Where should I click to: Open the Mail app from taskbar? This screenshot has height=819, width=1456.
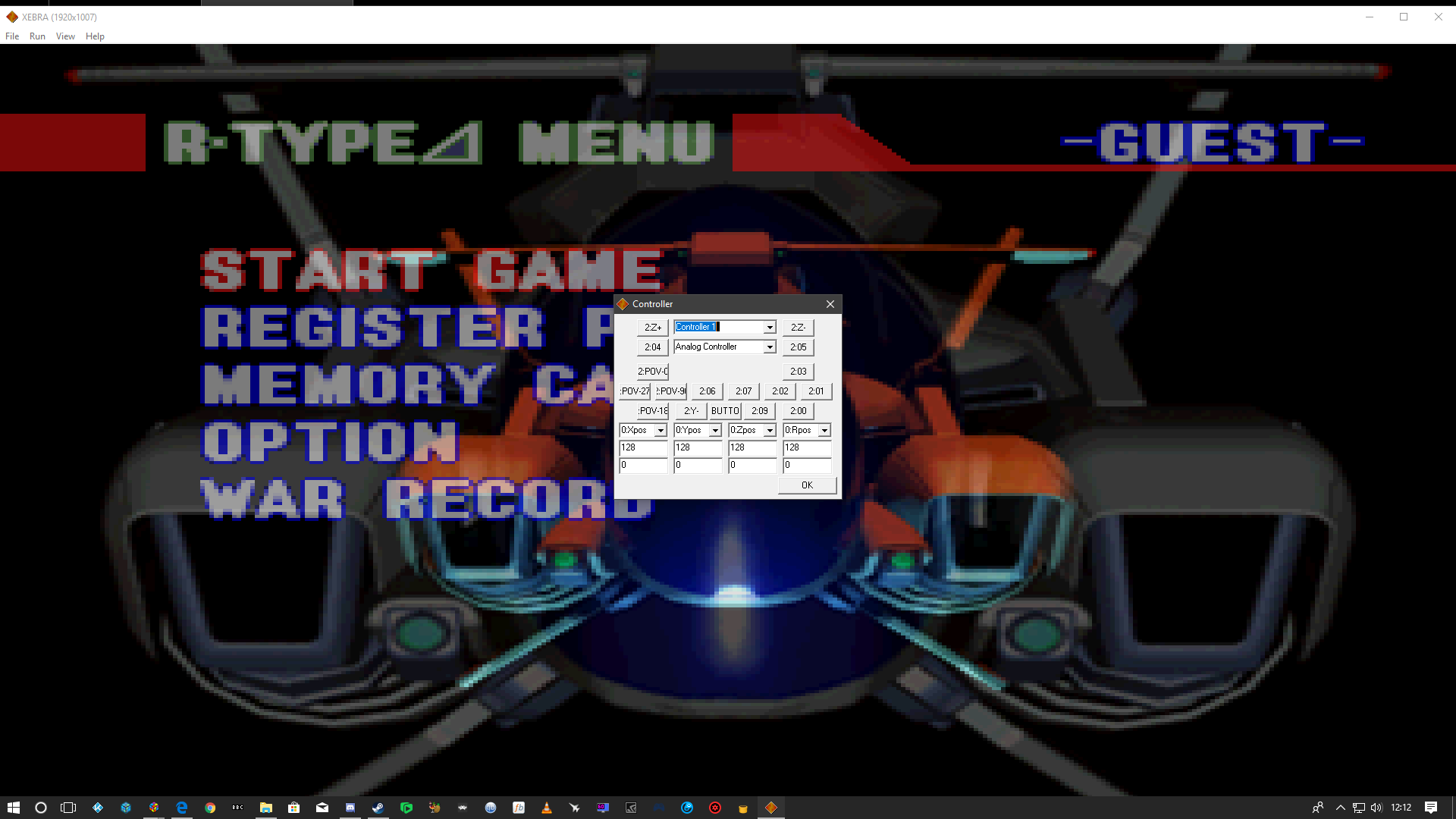[x=322, y=808]
